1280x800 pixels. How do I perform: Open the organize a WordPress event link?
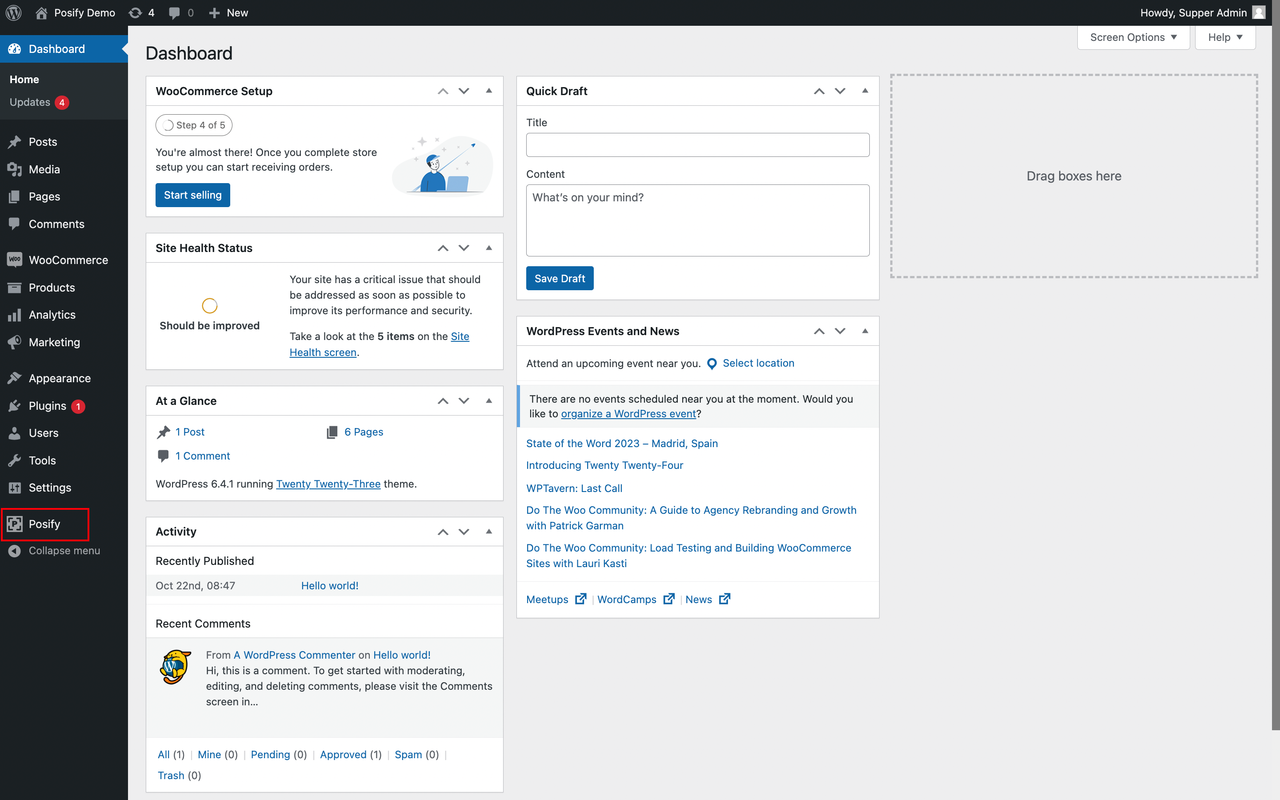click(x=628, y=414)
